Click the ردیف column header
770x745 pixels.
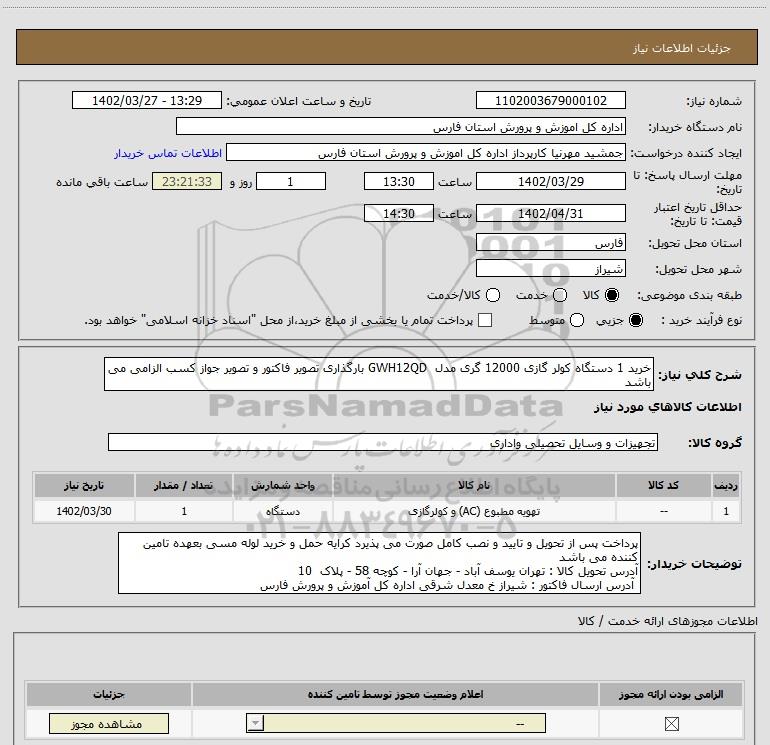click(726, 485)
